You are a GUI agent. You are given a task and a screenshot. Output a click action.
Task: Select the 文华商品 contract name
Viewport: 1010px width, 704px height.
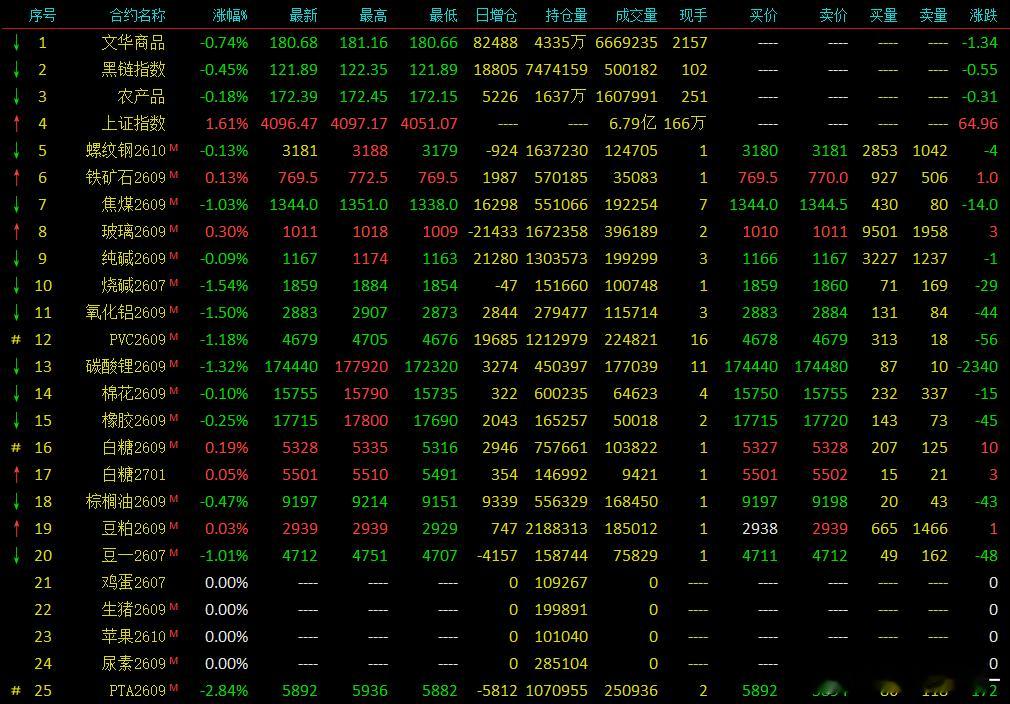pyautogui.click(x=133, y=43)
